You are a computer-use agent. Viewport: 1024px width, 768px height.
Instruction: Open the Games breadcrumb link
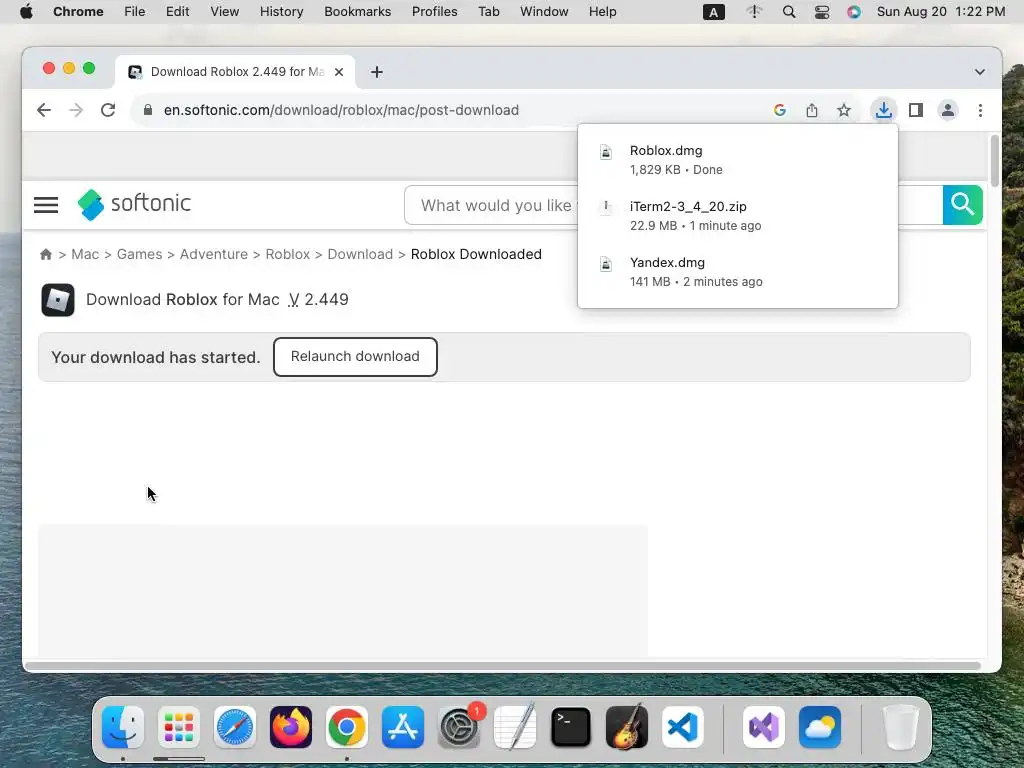139,254
